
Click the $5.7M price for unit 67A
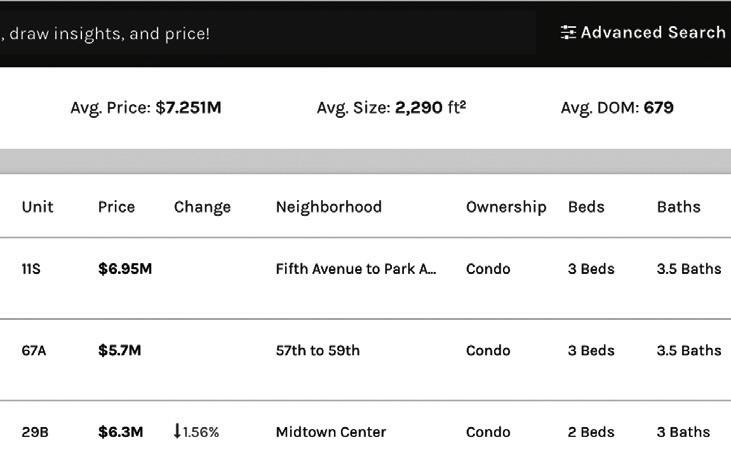(x=119, y=351)
